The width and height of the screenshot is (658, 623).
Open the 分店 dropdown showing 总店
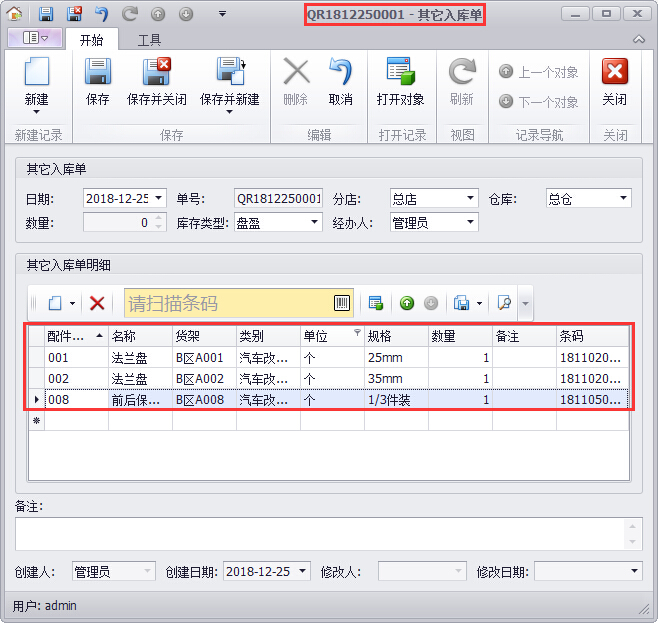[x=470, y=198]
